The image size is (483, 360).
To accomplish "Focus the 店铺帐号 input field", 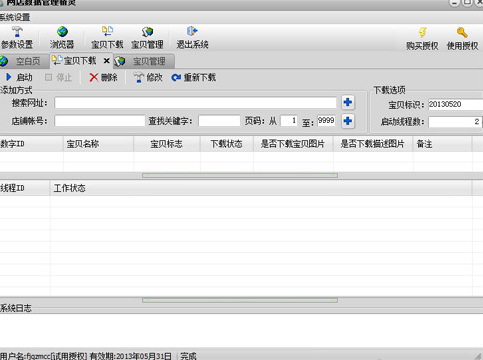I will 100,121.
